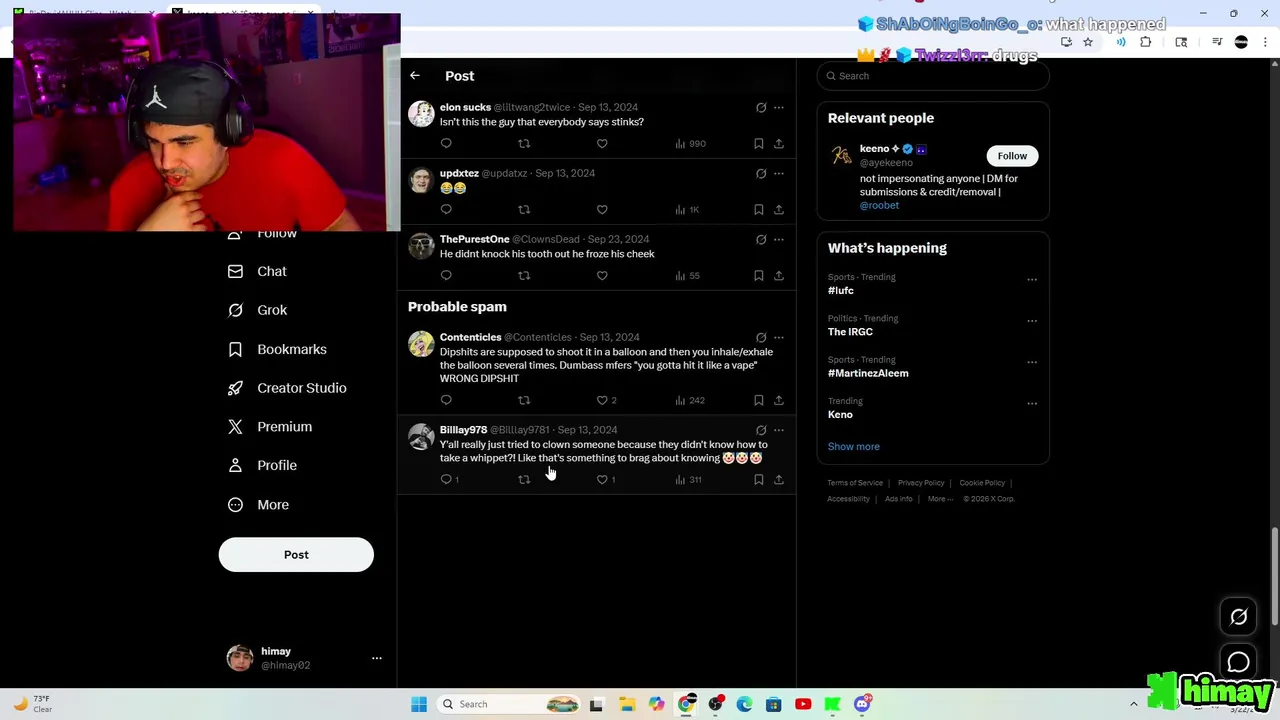1280x720 pixels.
Task: Open the browser extensions puzzle icon
Action: click(1146, 42)
